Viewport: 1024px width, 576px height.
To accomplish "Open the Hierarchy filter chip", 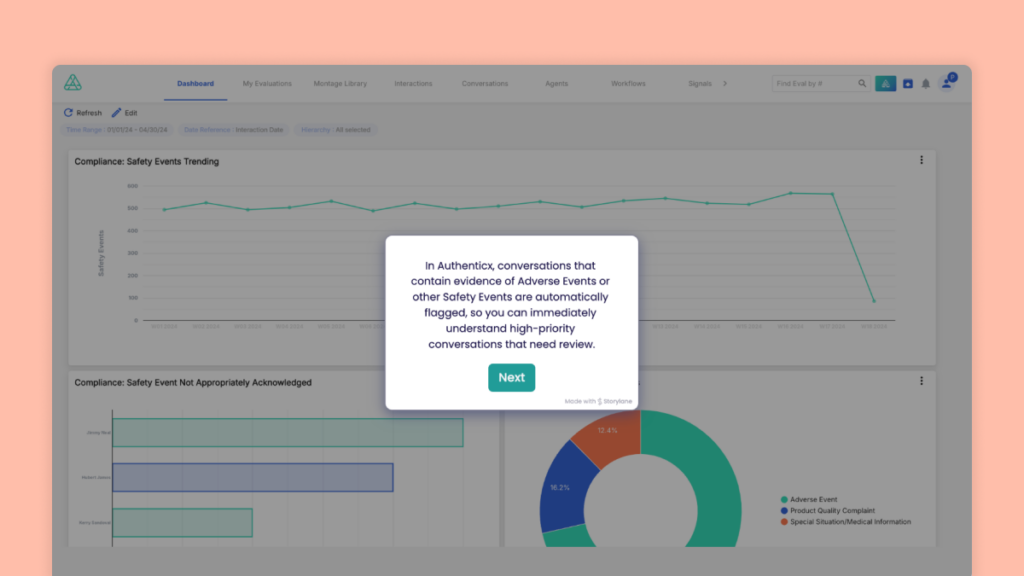I will point(336,130).
